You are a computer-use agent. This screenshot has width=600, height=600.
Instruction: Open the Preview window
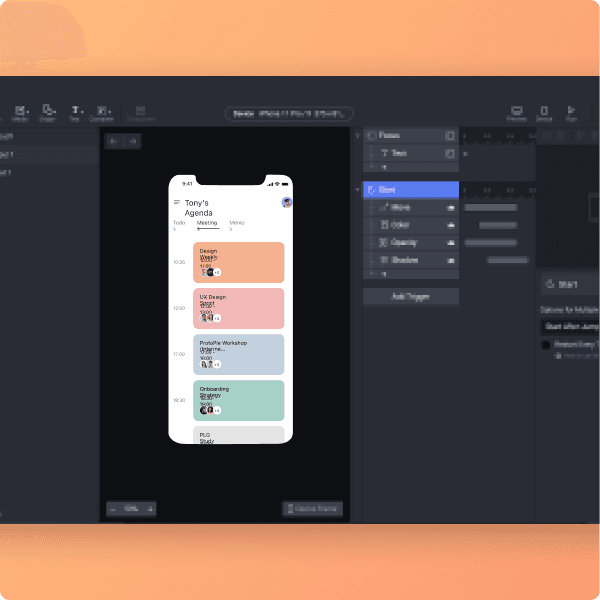517,114
